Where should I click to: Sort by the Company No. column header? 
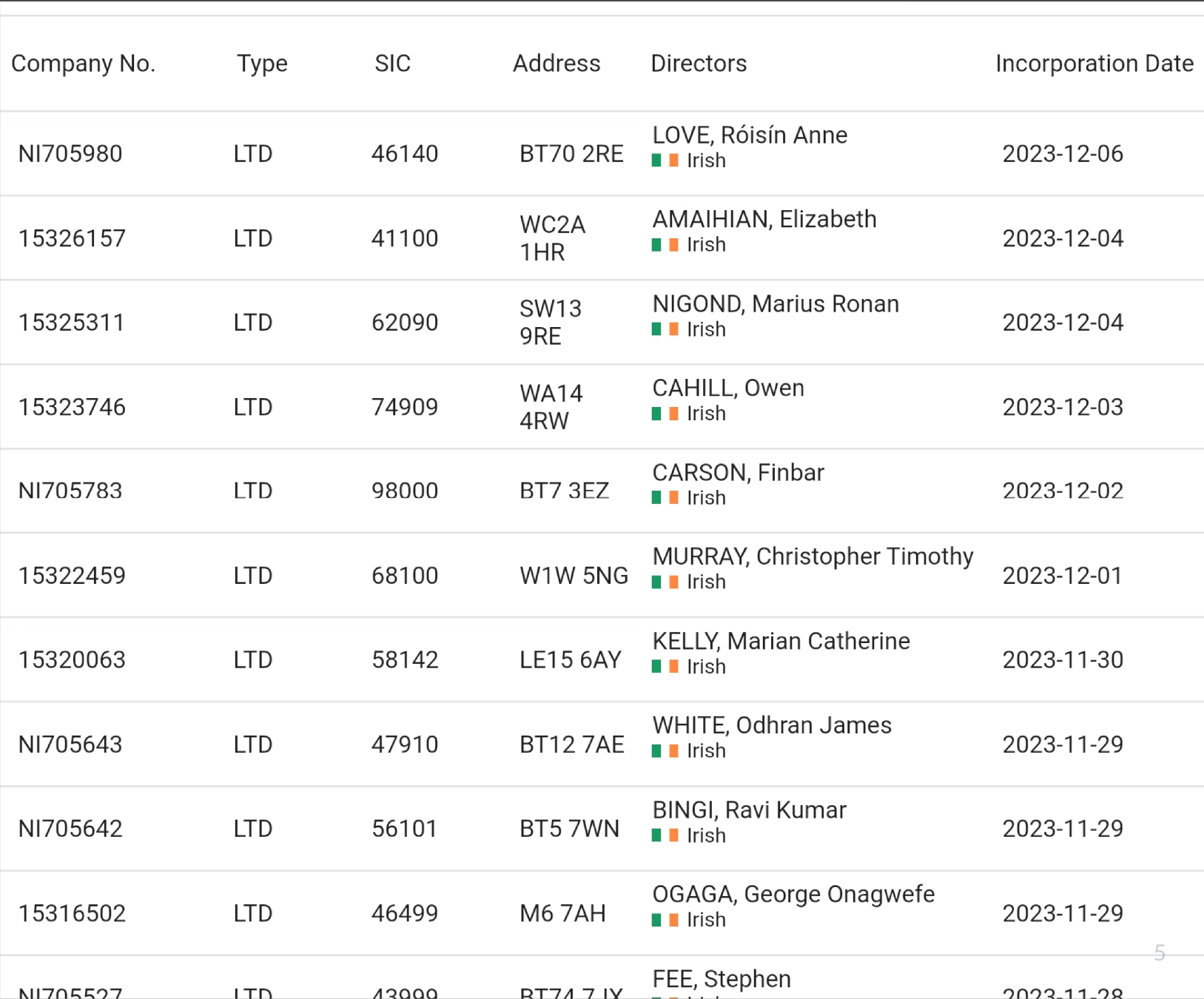pos(83,64)
